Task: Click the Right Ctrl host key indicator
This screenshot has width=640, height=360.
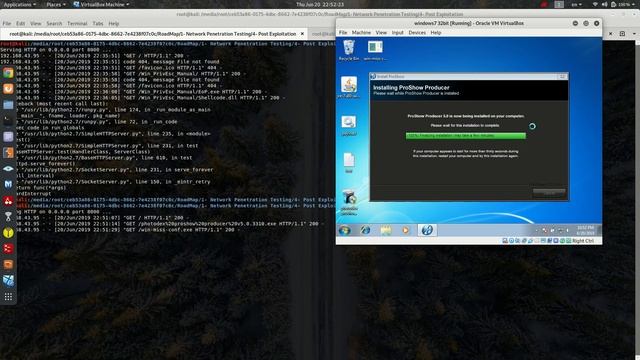Action: [x=582, y=241]
